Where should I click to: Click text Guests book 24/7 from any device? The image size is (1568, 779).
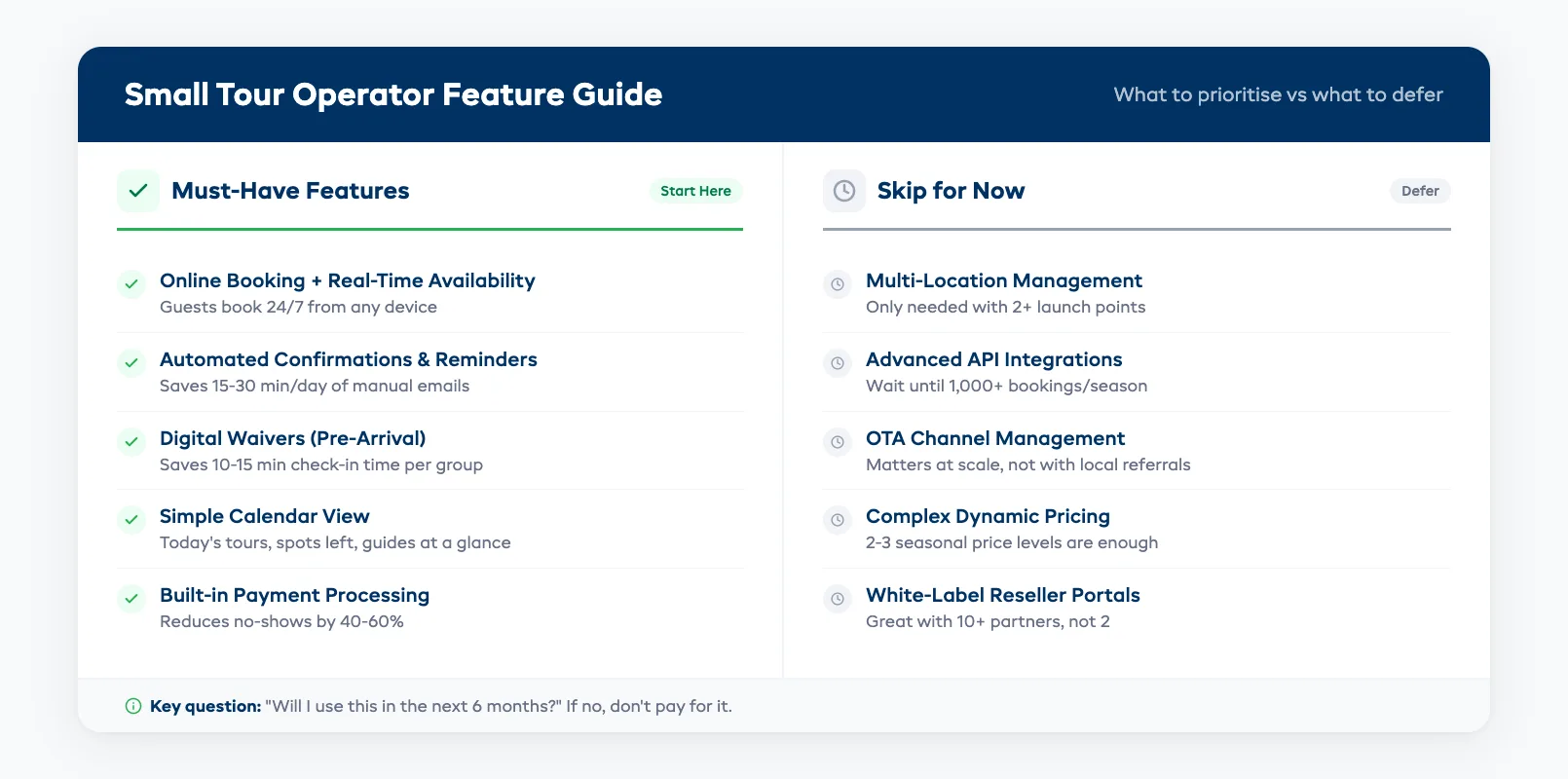click(x=298, y=307)
